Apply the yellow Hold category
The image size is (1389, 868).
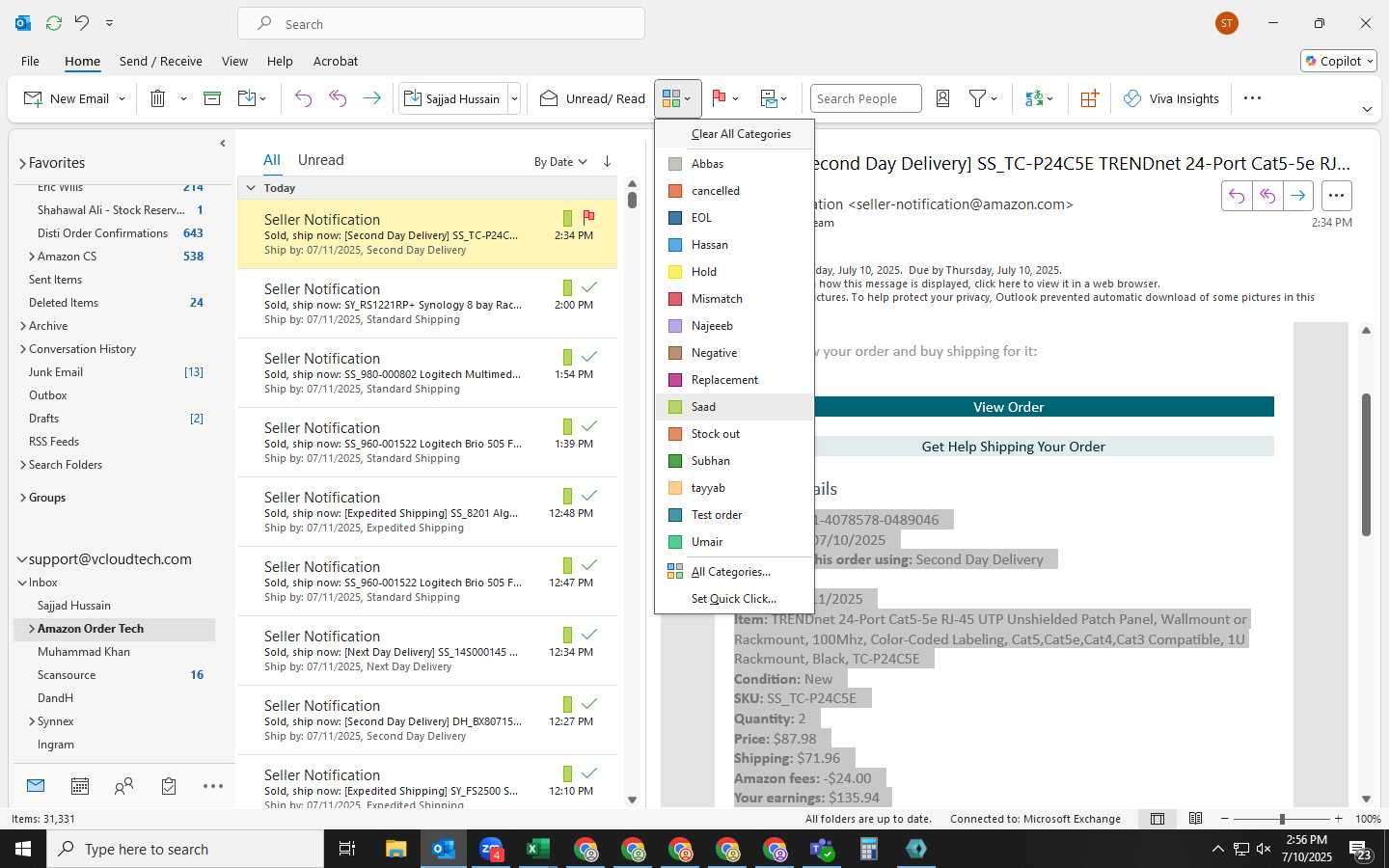point(734,272)
